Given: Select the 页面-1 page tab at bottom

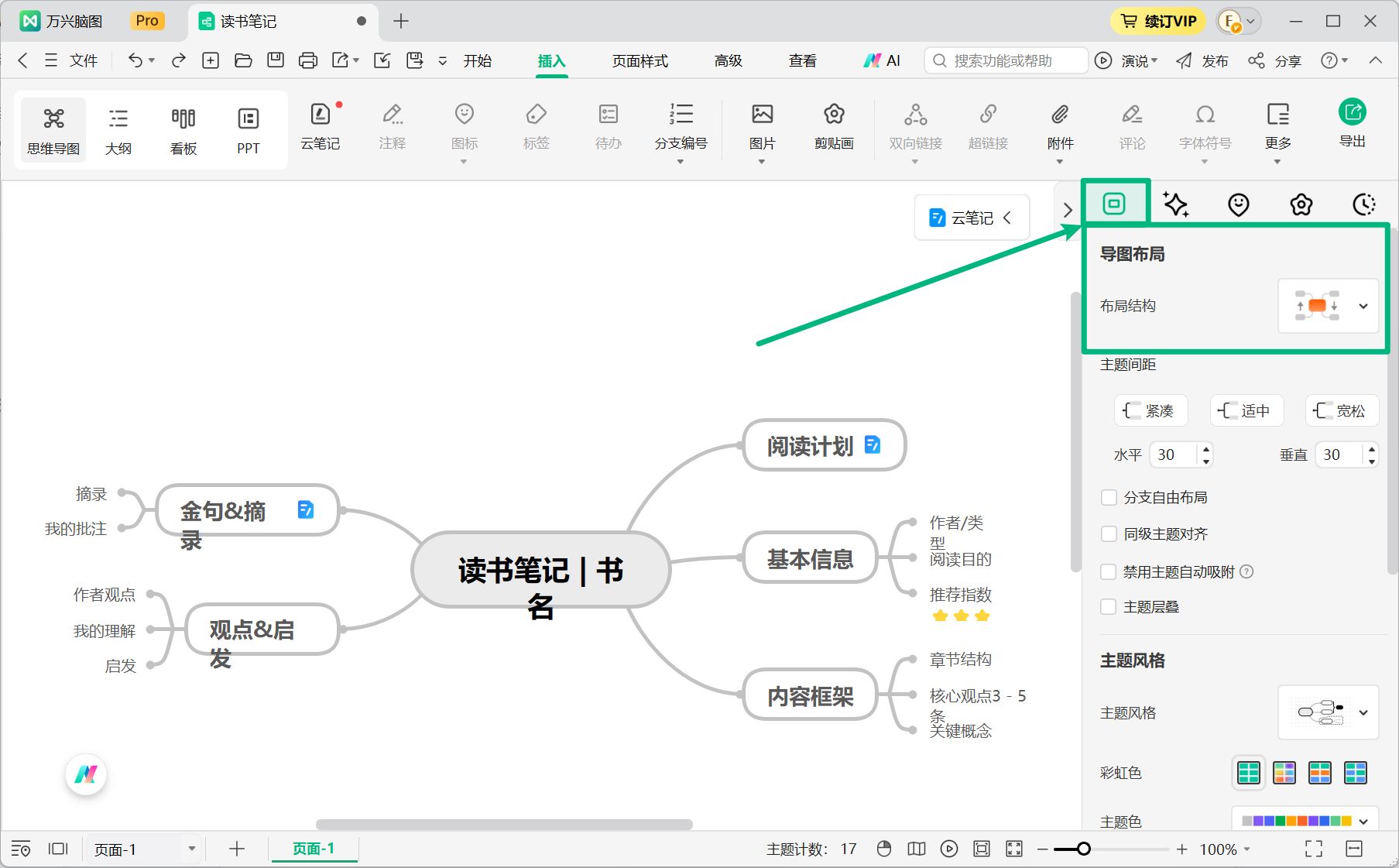Looking at the screenshot, I should click(314, 849).
